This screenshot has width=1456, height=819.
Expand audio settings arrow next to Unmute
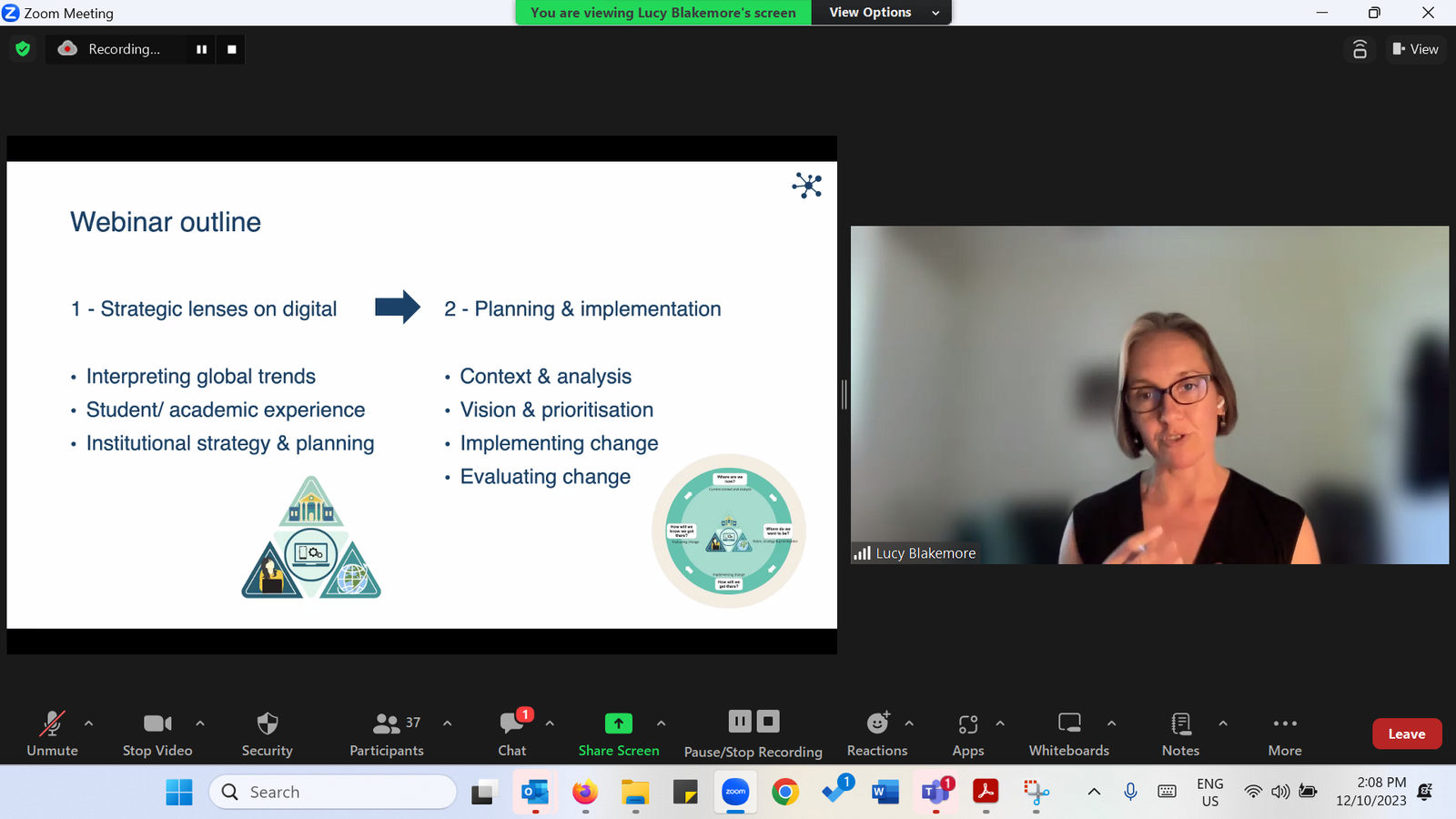tap(88, 723)
